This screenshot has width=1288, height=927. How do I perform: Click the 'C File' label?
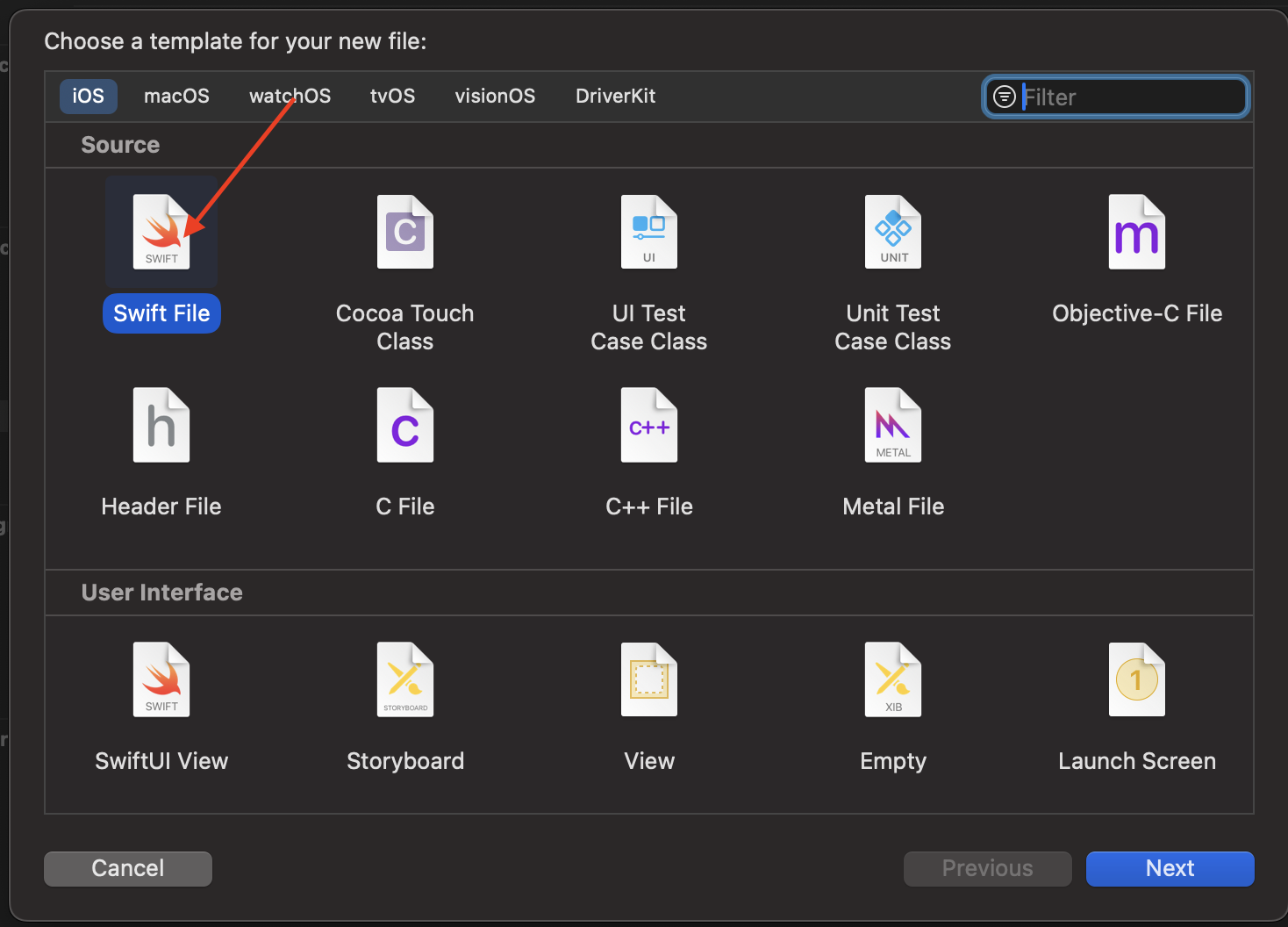[405, 507]
